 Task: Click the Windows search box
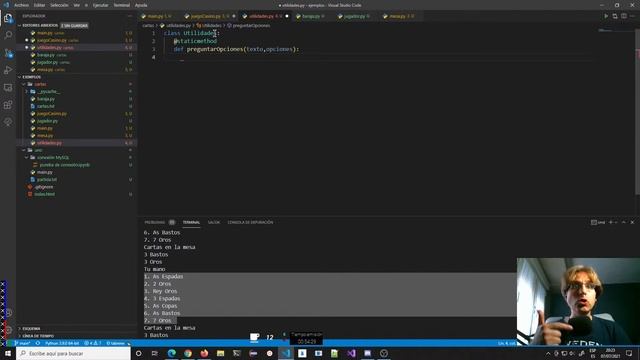tap(74, 353)
